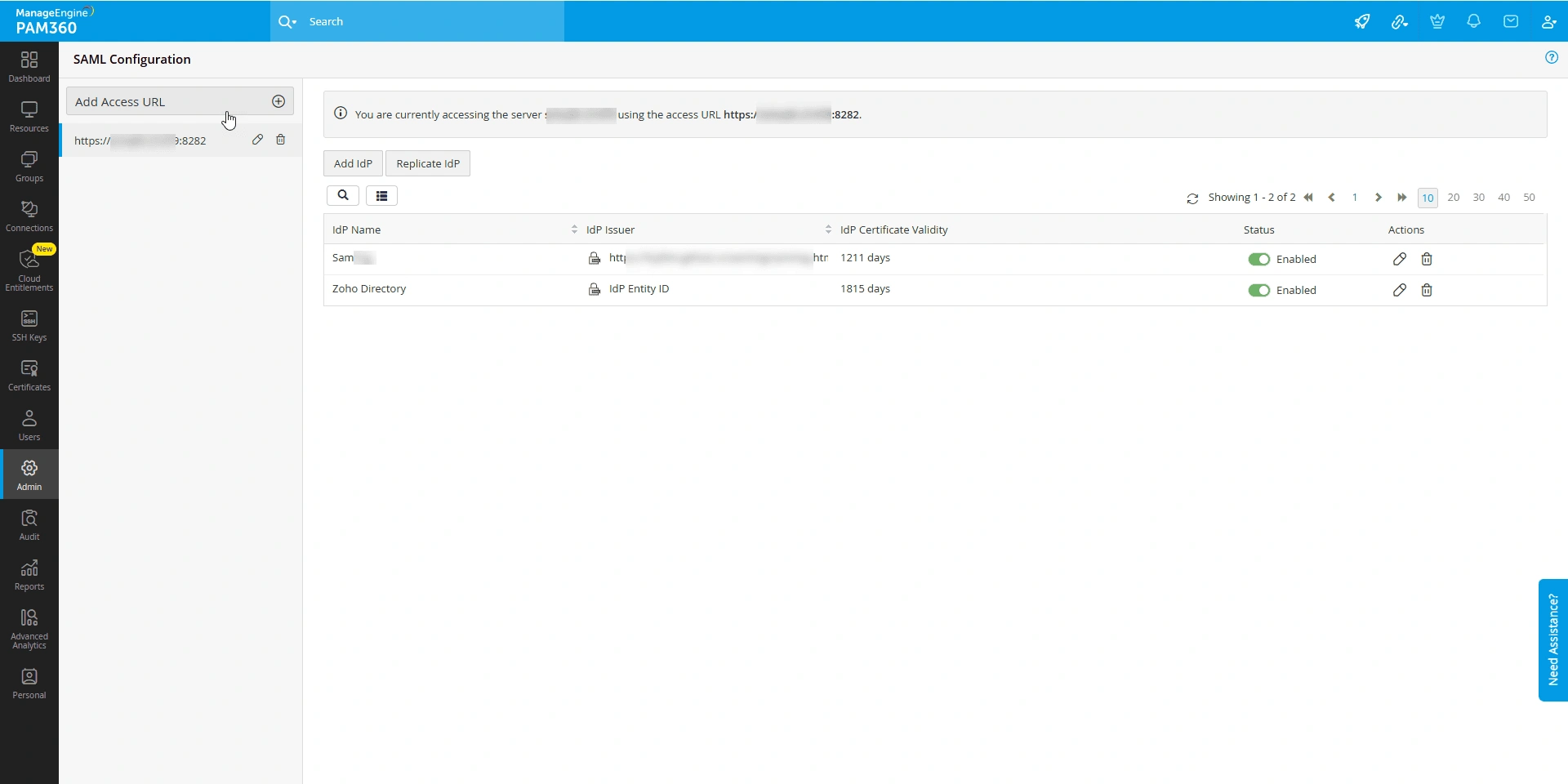This screenshot has width=1568, height=784.
Task: Delete the Sam IdP entry
Action: point(1426,259)
